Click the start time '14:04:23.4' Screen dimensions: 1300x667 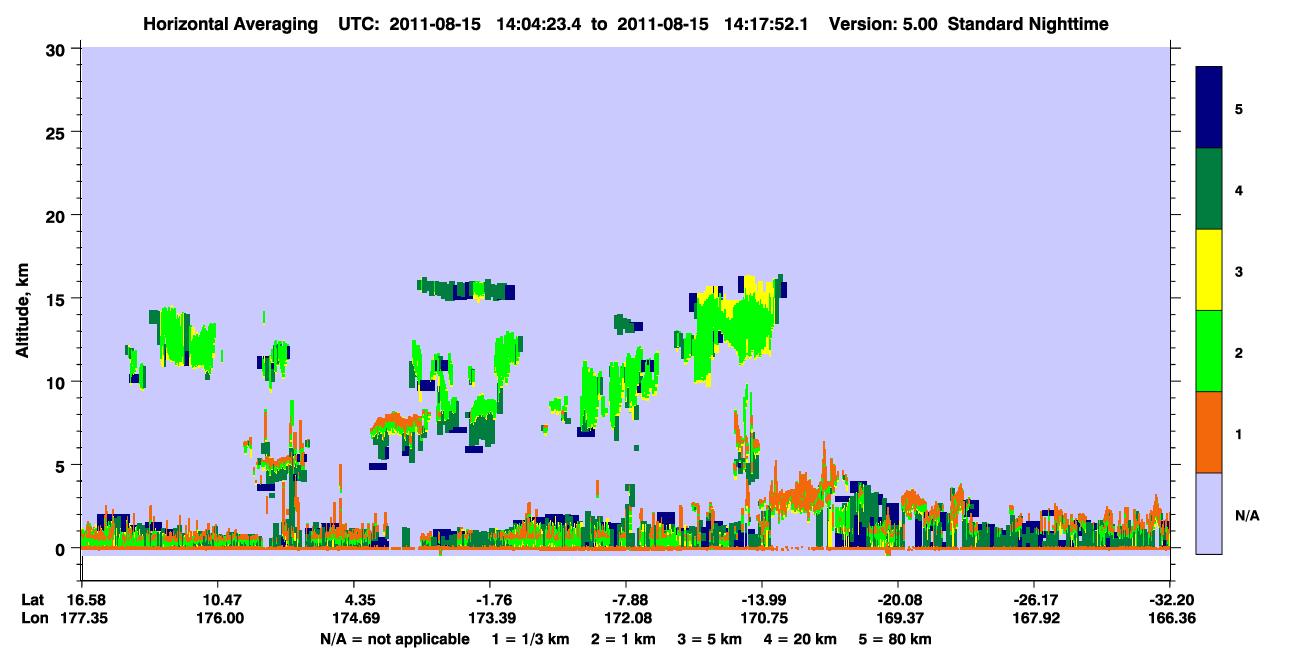(542, 24)
